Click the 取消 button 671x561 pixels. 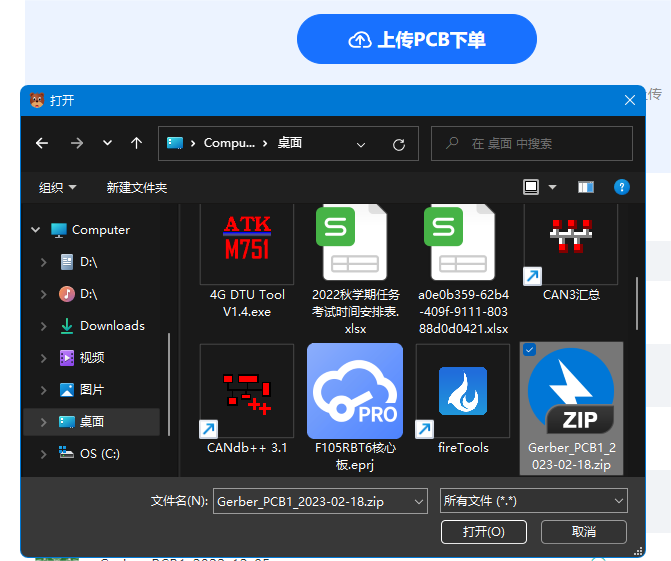click(x=584, y=532)
